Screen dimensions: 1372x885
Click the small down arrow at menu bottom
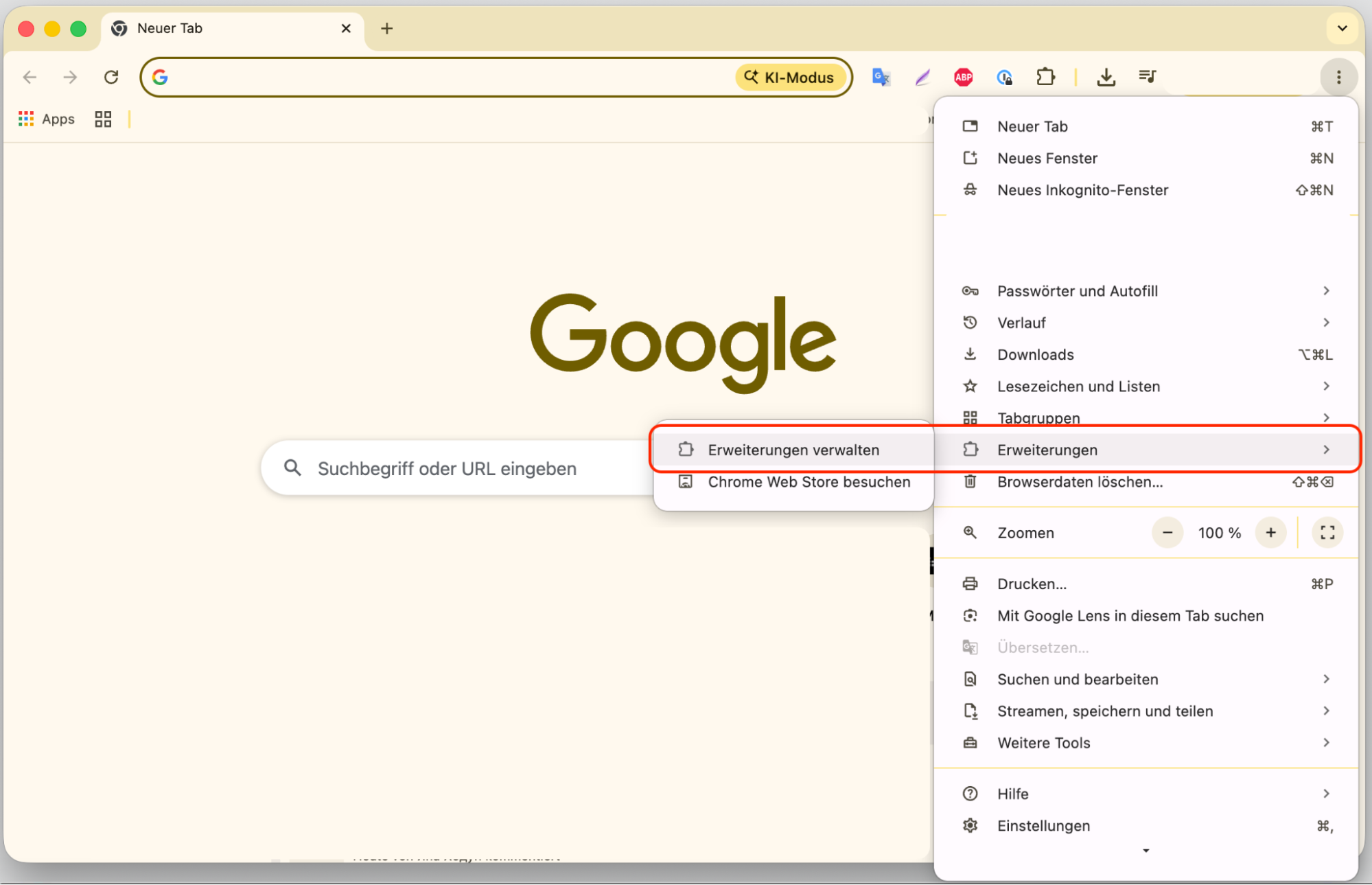click(1146, 851)
